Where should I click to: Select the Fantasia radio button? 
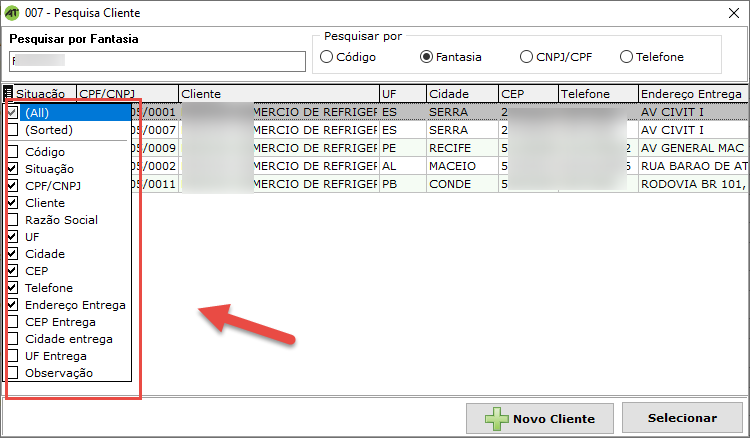click(427, 57)
